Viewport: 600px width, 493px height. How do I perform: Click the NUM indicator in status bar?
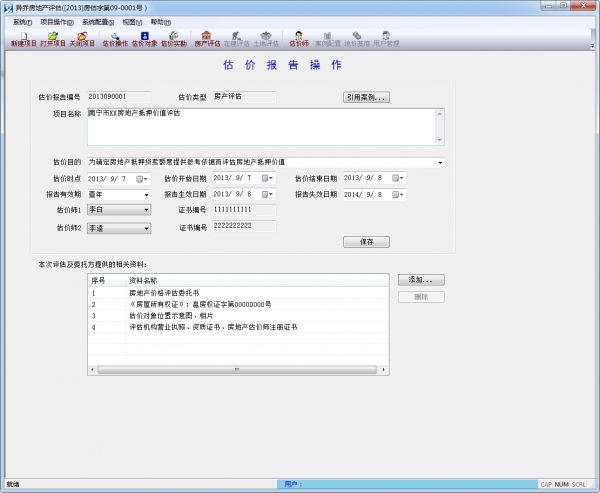561,485
